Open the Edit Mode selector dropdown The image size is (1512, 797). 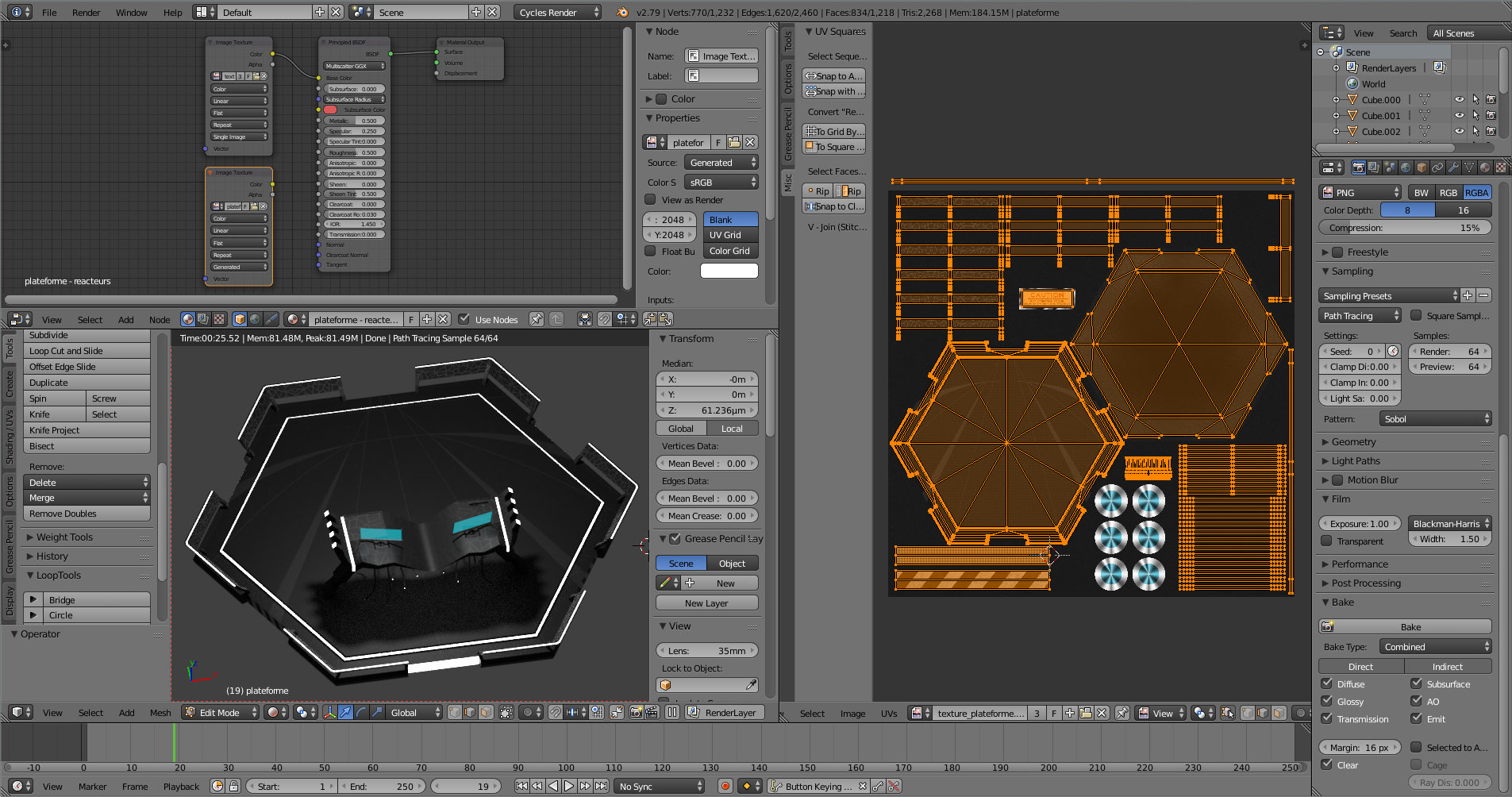[x=221, y=712]
